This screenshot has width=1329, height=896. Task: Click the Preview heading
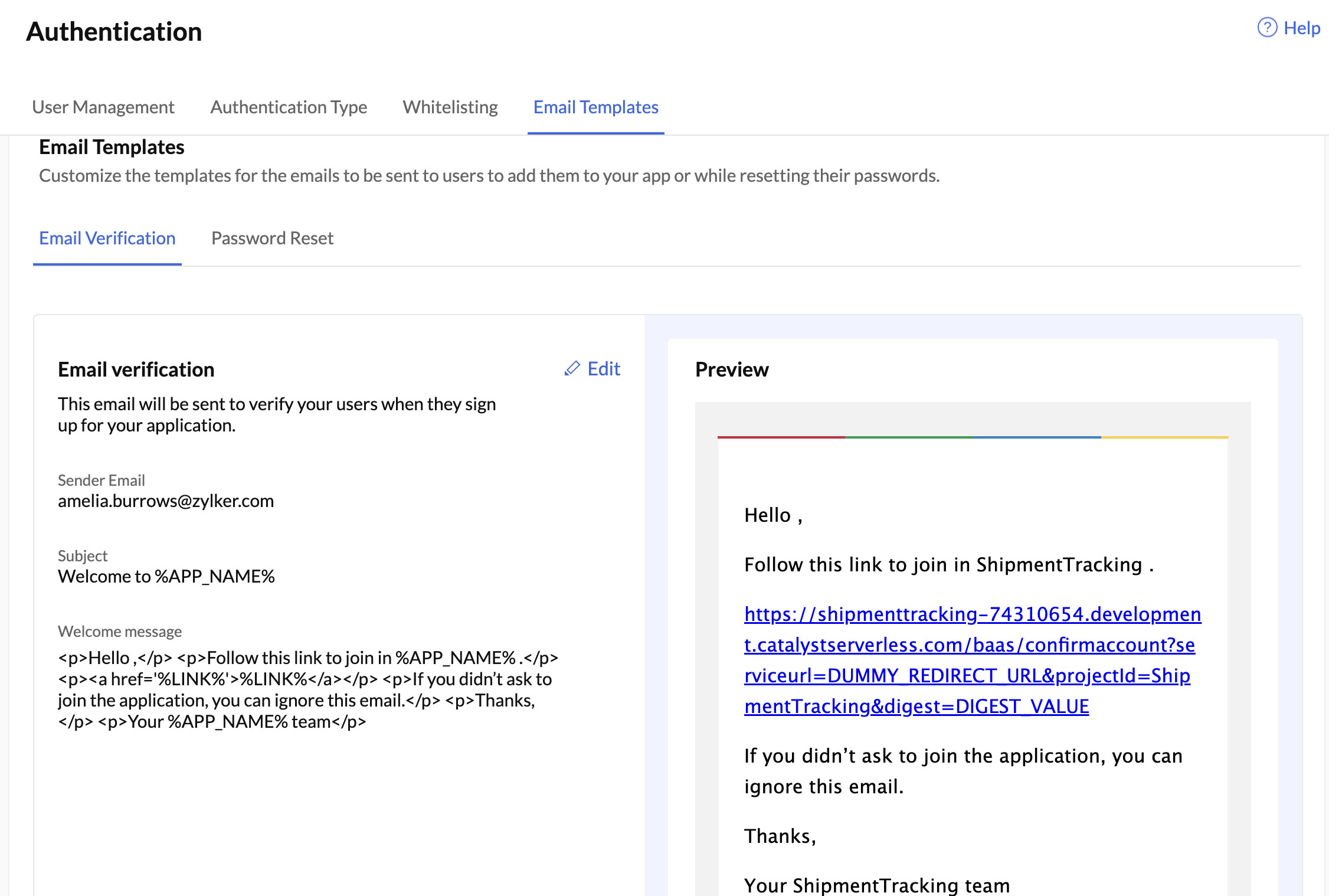732,369
